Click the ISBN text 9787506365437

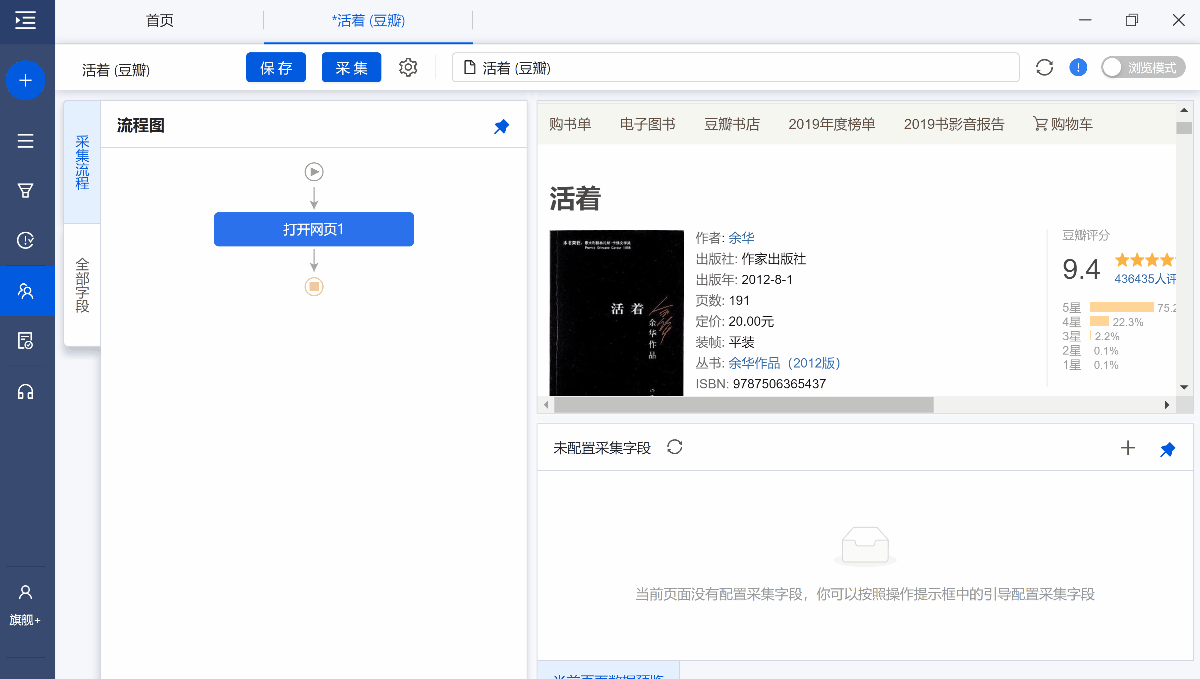coord(779,384)
